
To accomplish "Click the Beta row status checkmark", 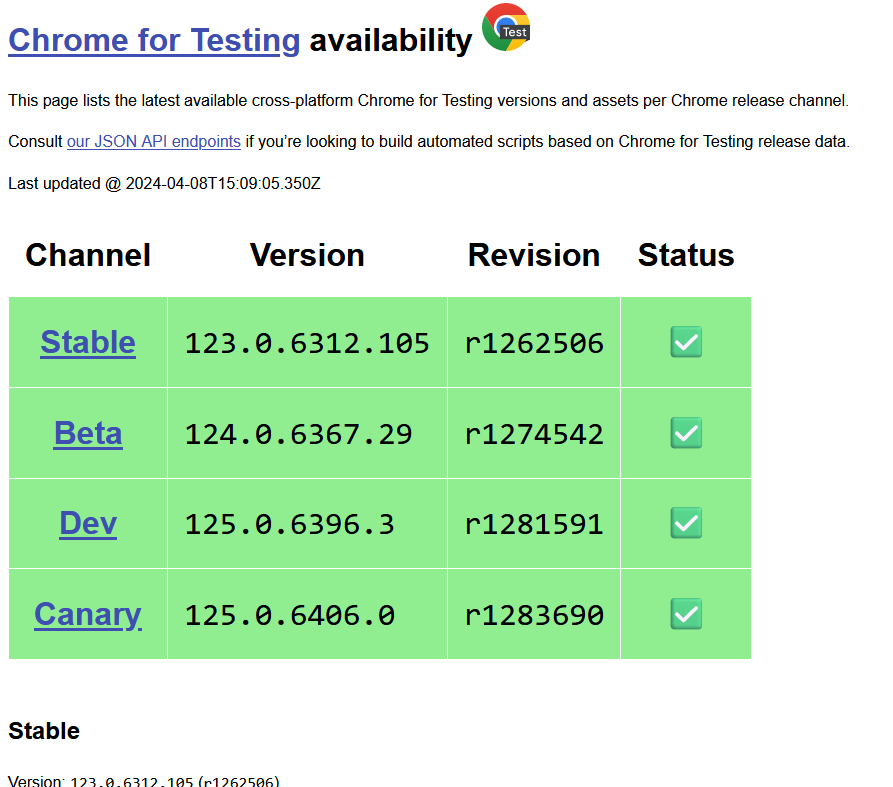I will click(x=686, y=433).
